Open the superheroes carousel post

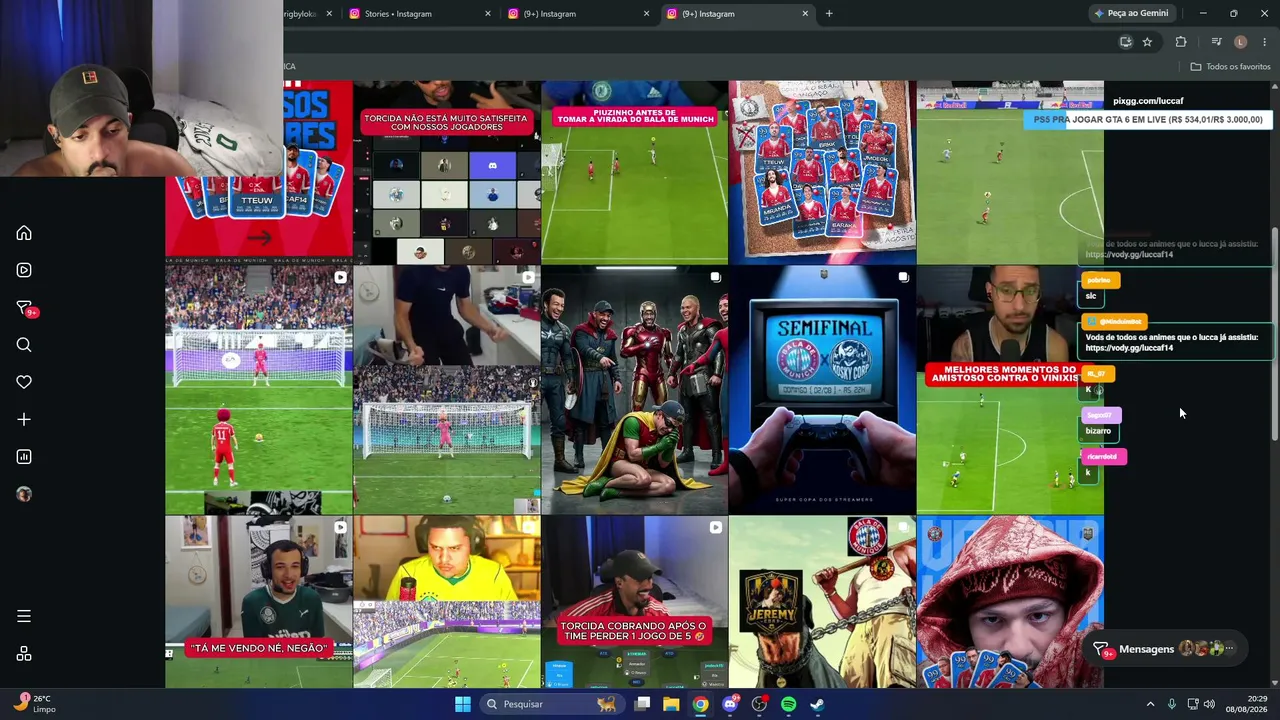635,390
